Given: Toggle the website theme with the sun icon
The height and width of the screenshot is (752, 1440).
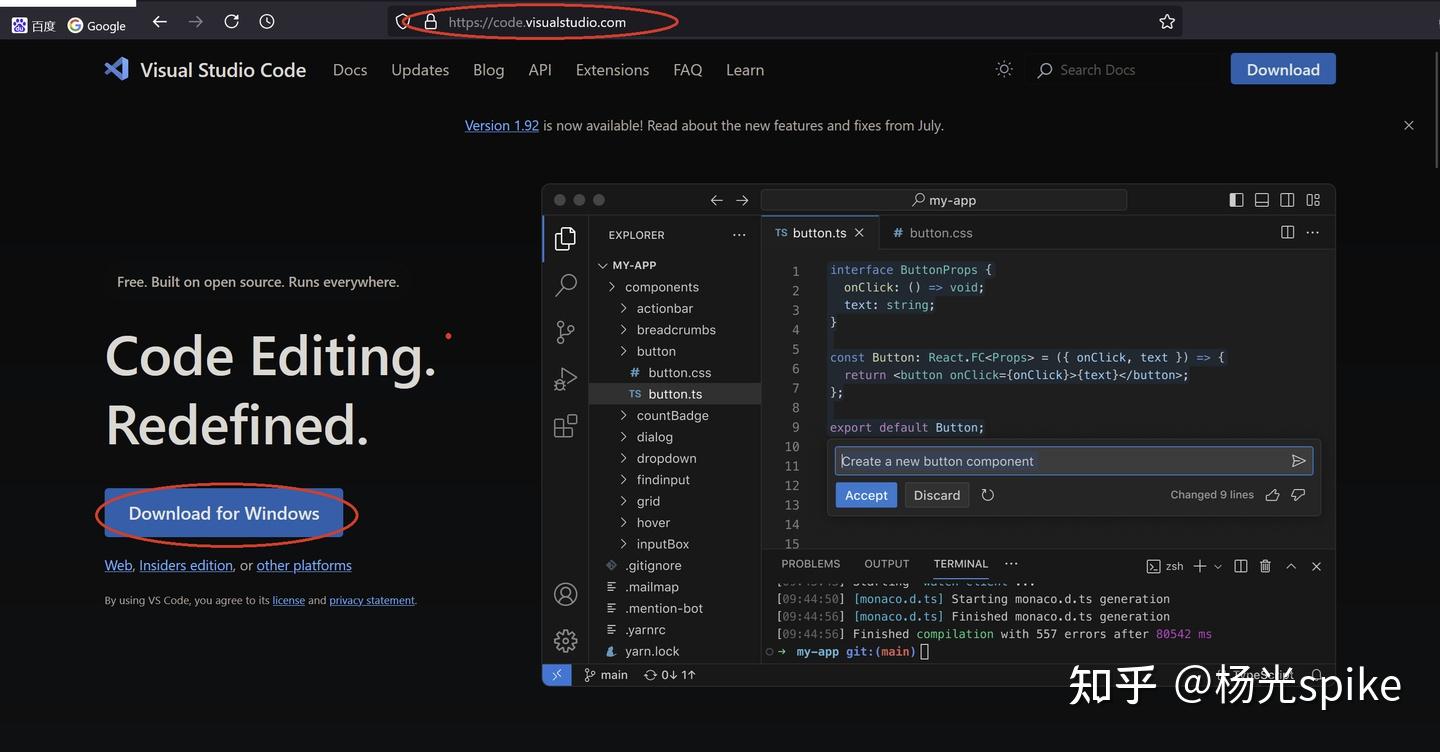Looking at the screenshot, I should click(x=1004, y=69).
